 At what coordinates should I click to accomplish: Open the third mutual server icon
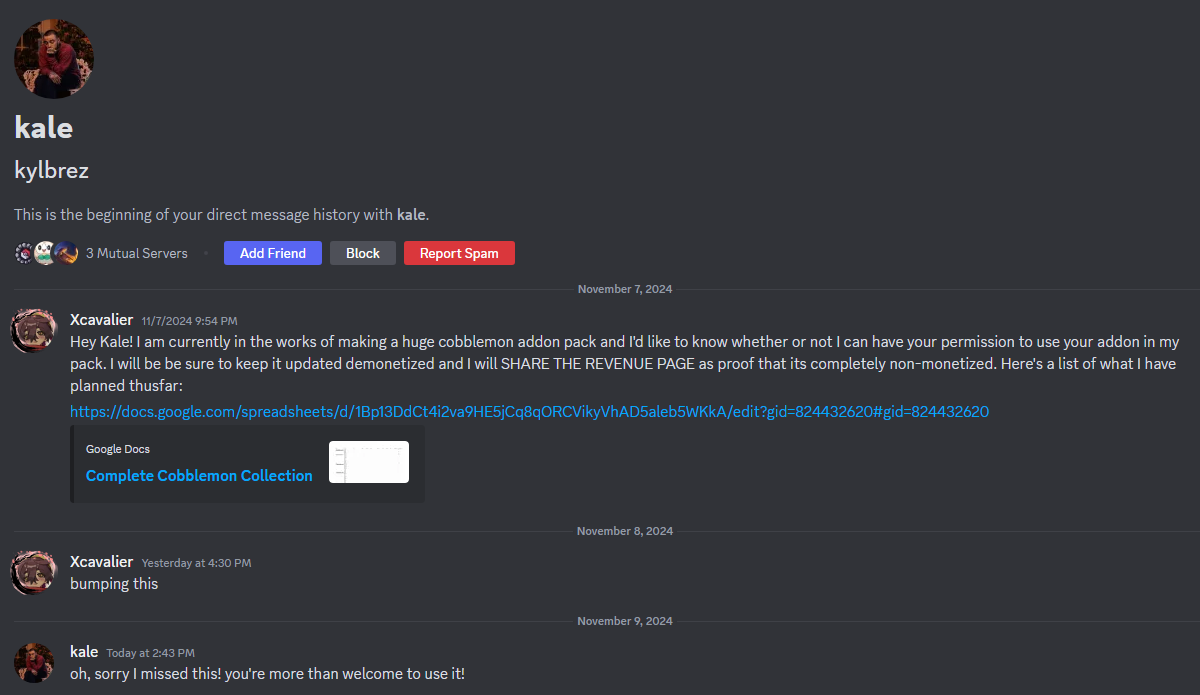(65, 253)
